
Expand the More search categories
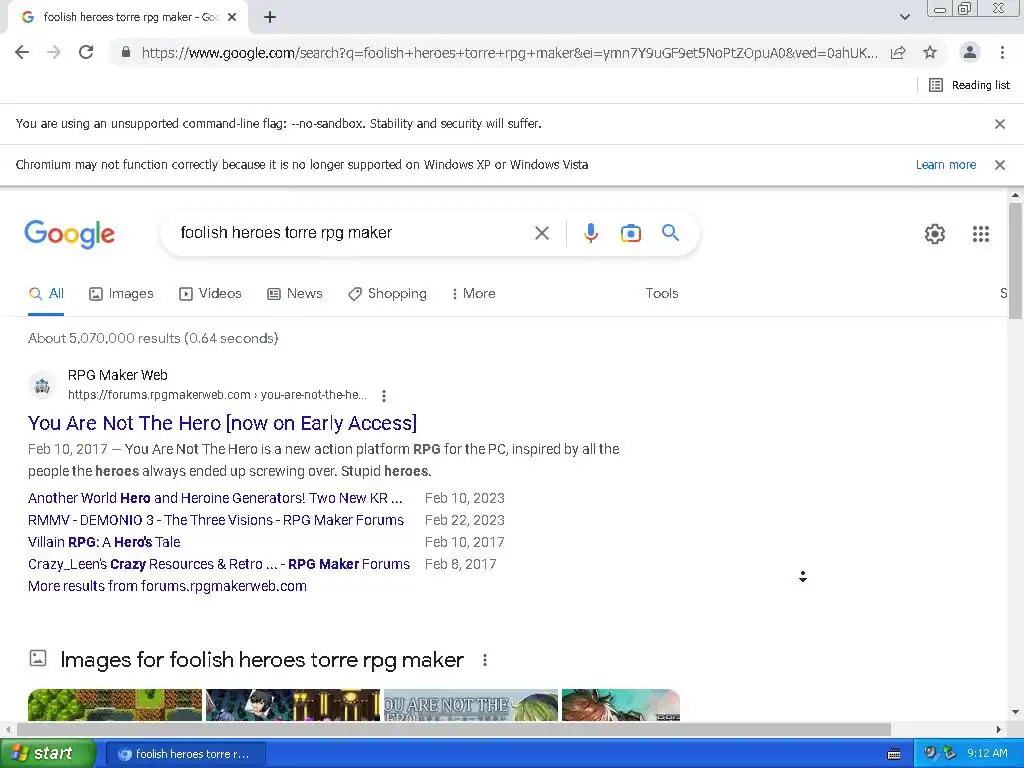473,294
